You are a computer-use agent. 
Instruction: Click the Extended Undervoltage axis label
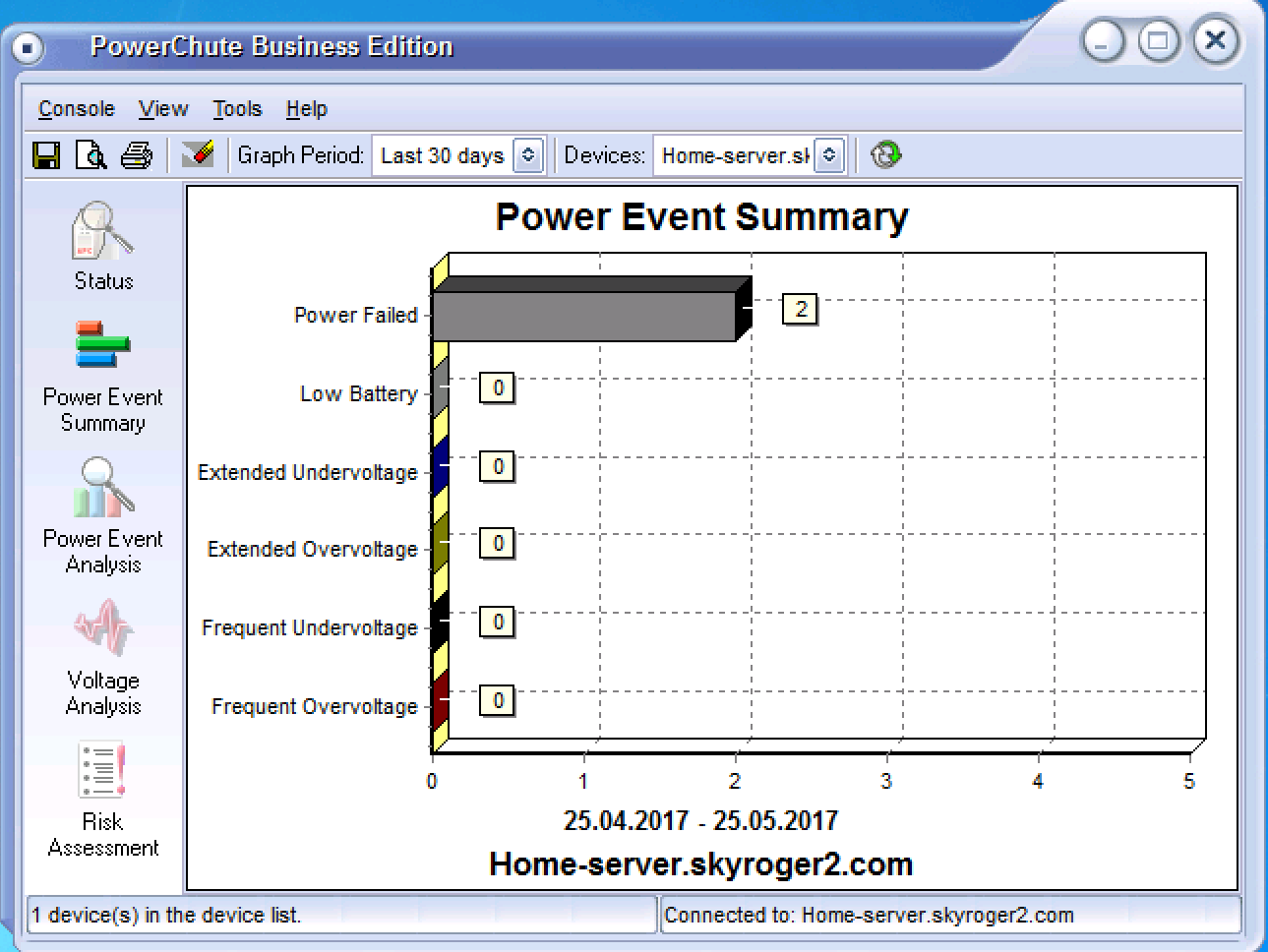308,473
